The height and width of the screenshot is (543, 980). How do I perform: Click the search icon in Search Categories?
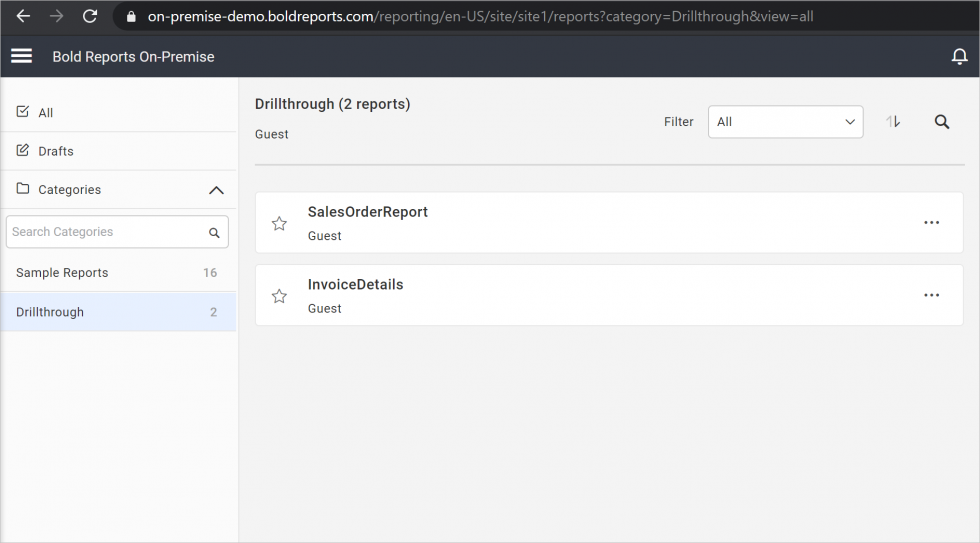[x=214, y=232]
